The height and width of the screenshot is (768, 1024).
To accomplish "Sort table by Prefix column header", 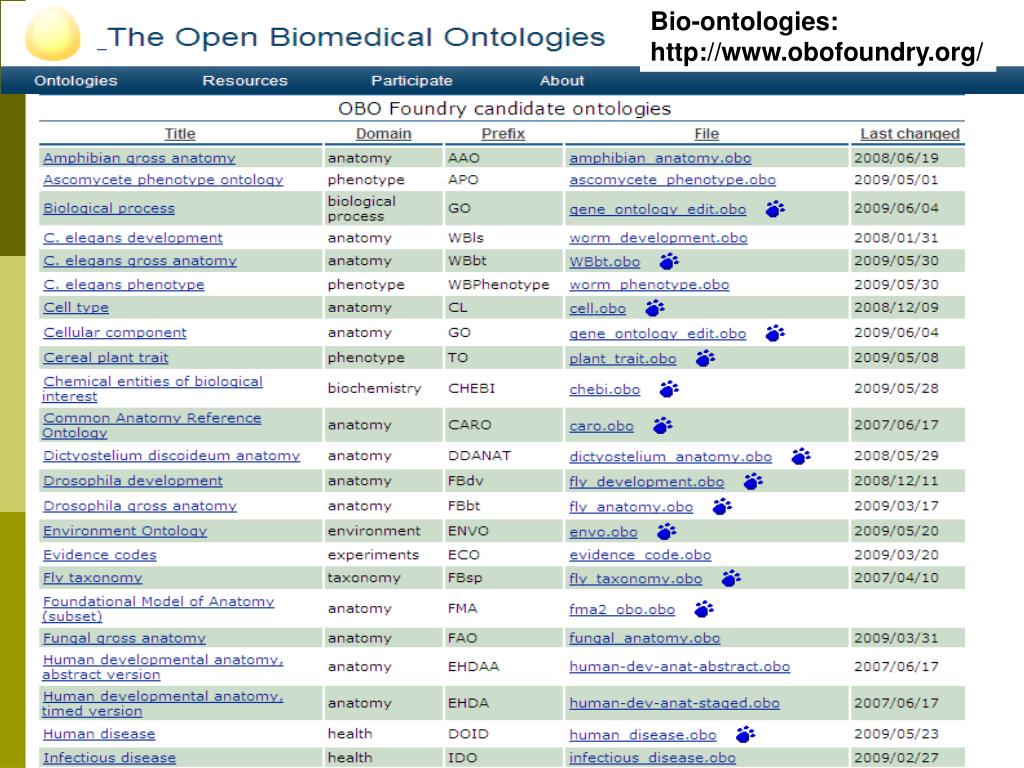I will [503, 134].
